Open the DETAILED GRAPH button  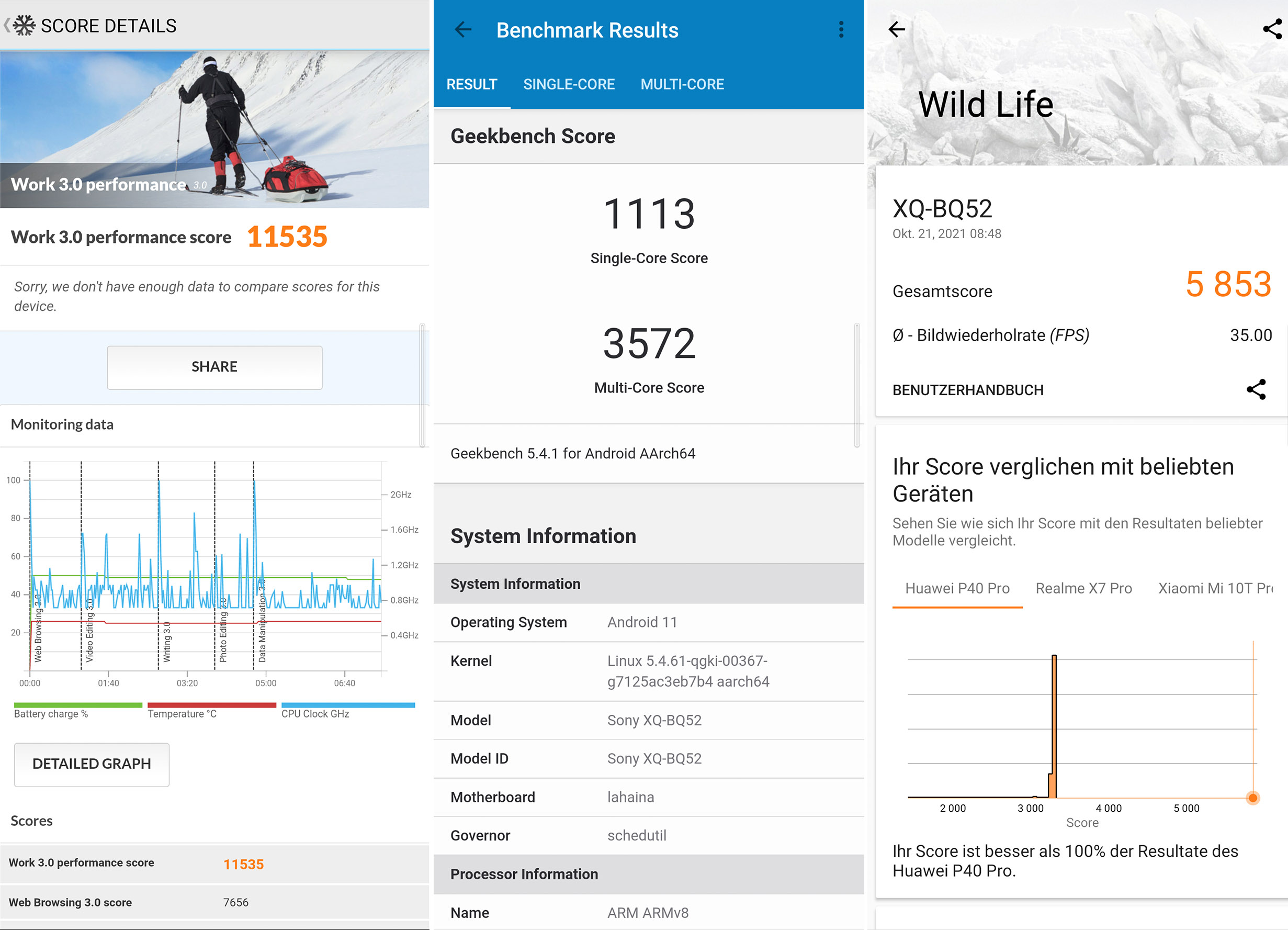coord(92,764)
